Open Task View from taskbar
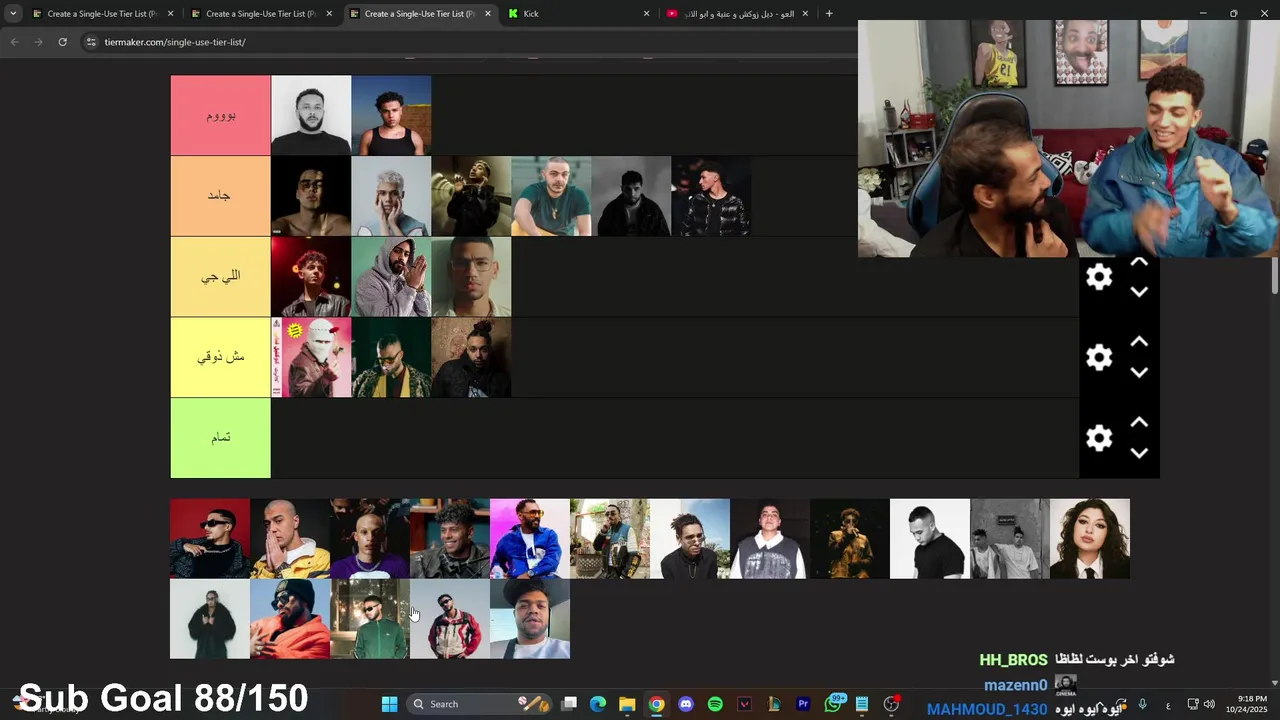The image size is (1280, 720). [x=569, y=704]
